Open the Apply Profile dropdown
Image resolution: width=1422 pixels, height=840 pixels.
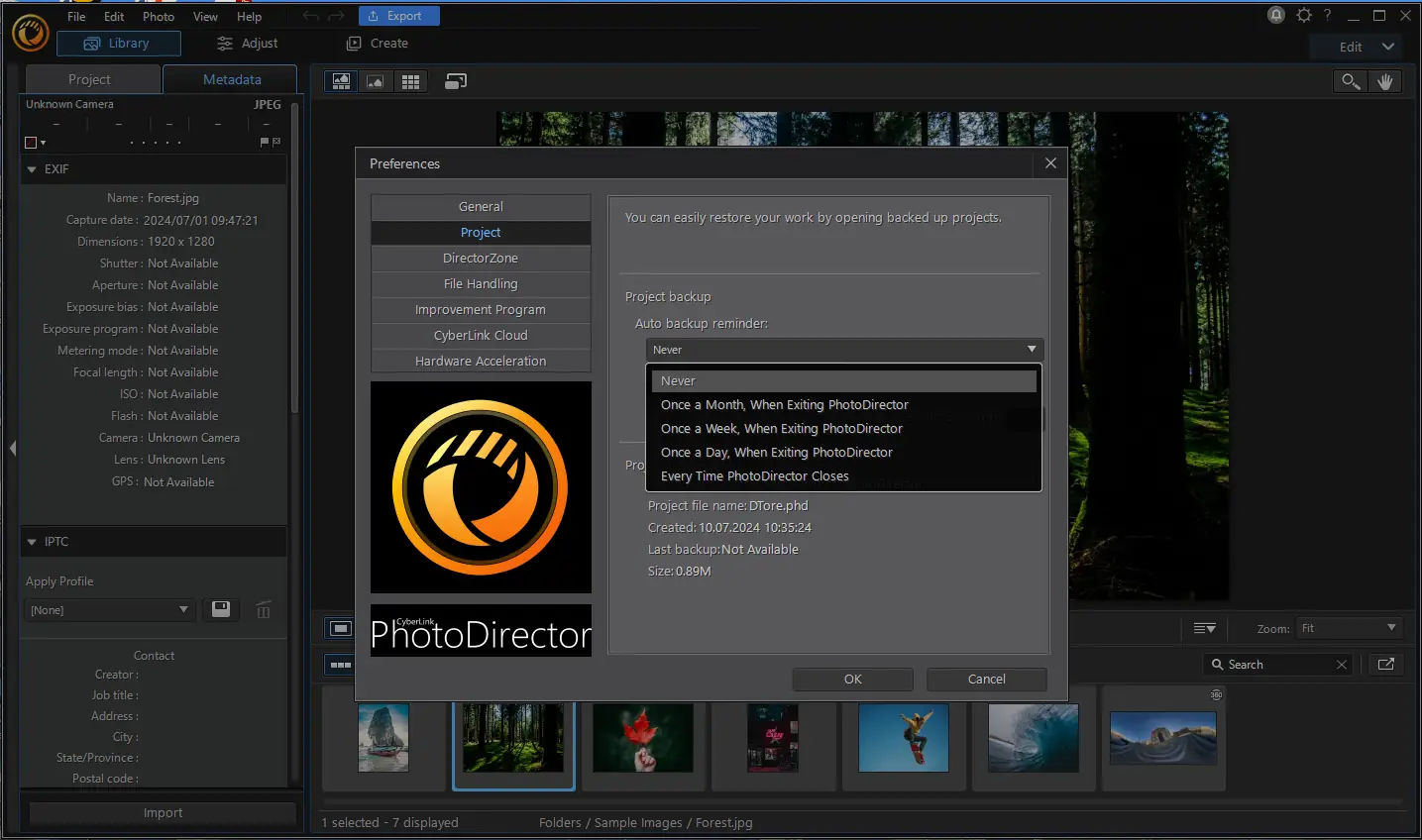[x=109, y=609]
